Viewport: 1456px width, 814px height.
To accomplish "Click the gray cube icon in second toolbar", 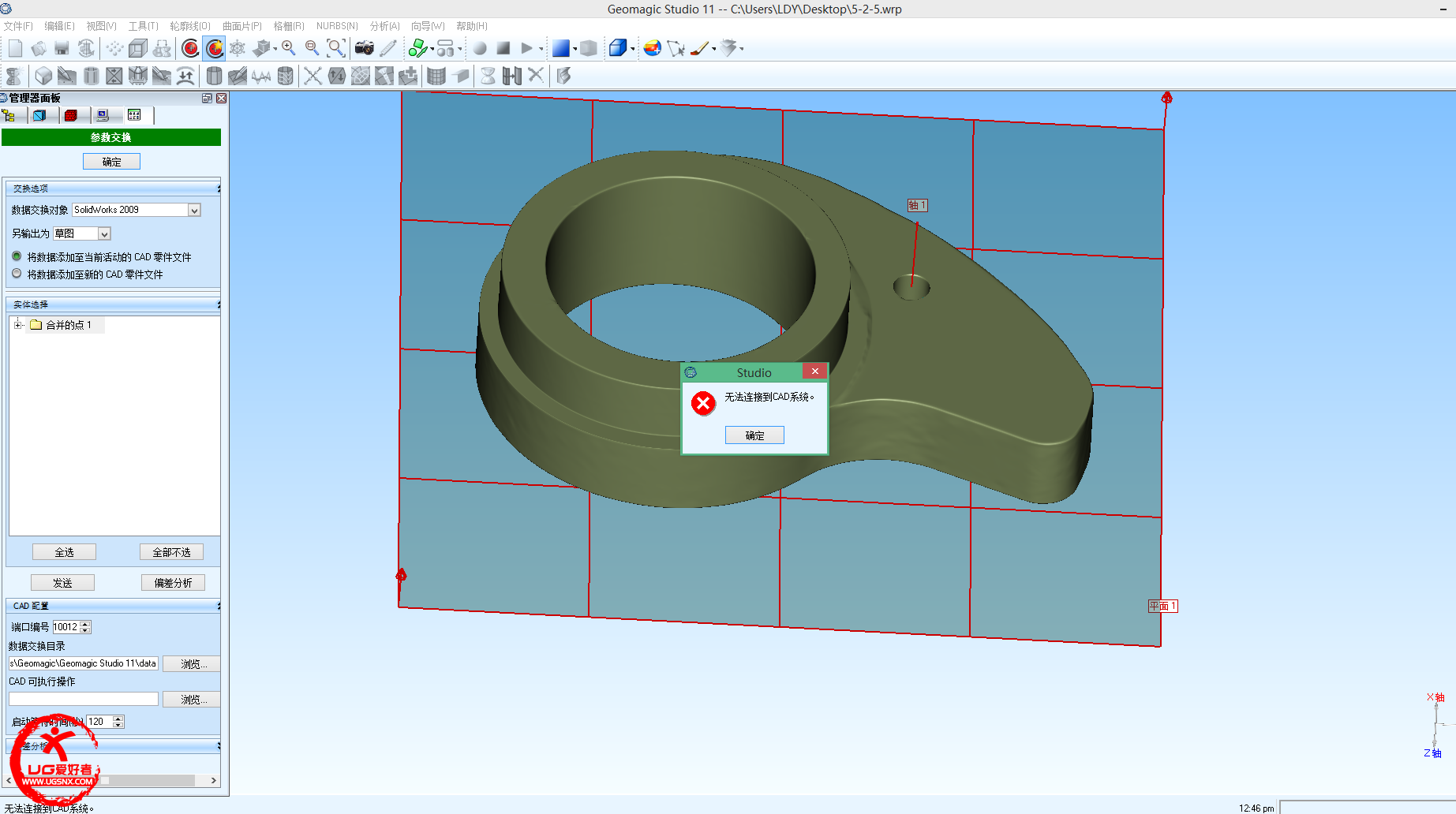I will coord(43,76).
